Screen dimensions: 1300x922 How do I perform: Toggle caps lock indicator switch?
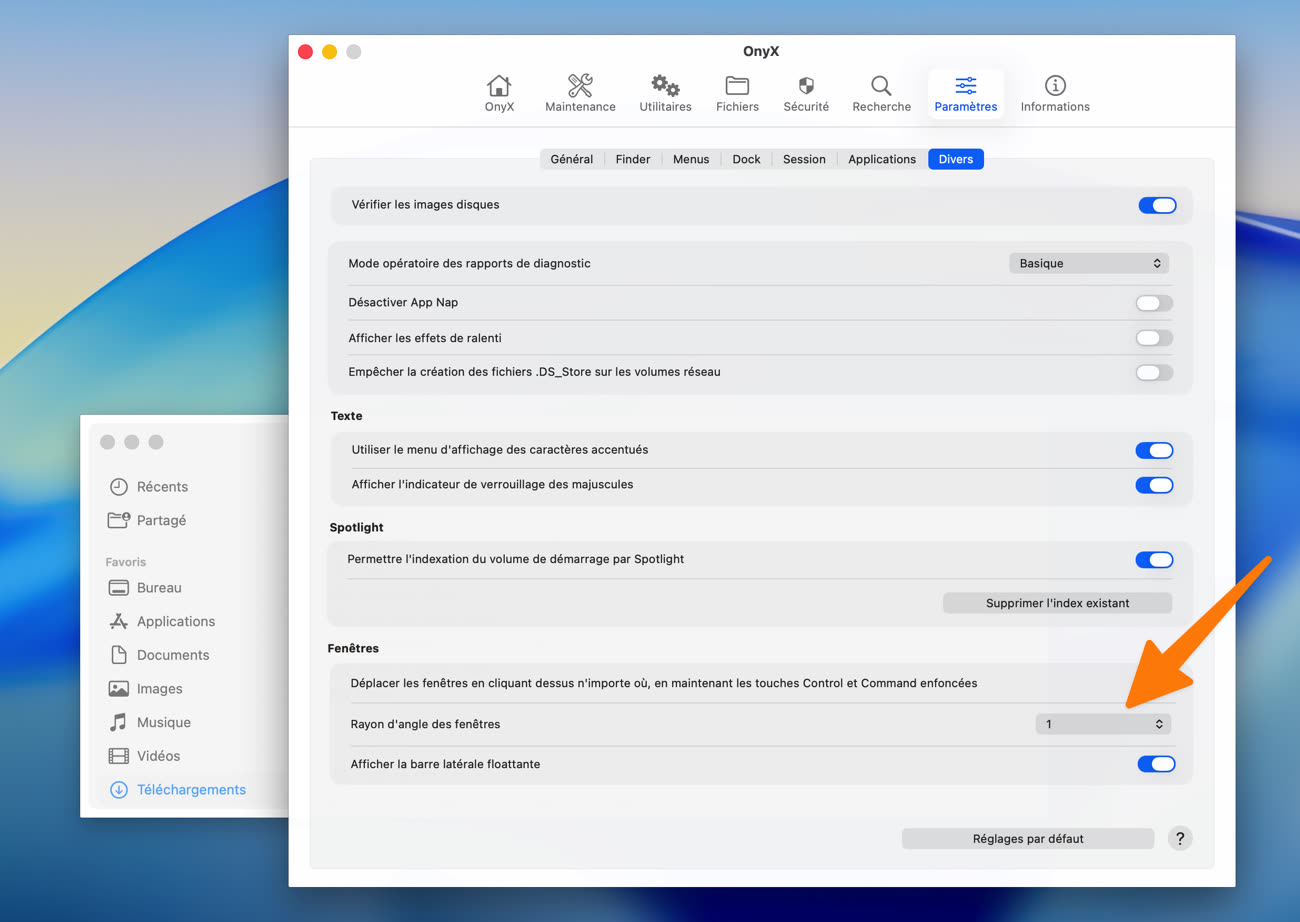pos(1154,485)
